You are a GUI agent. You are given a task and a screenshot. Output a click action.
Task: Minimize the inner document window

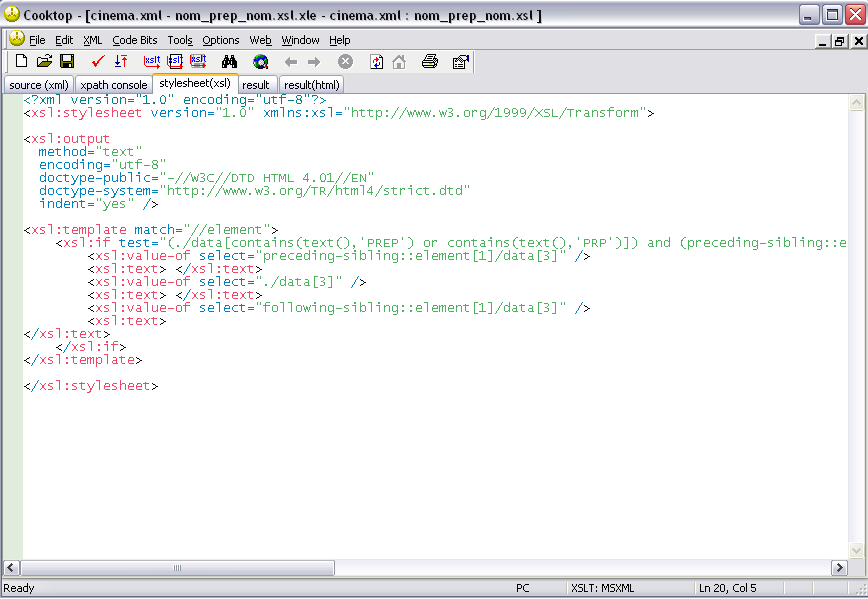pos(823,41)
